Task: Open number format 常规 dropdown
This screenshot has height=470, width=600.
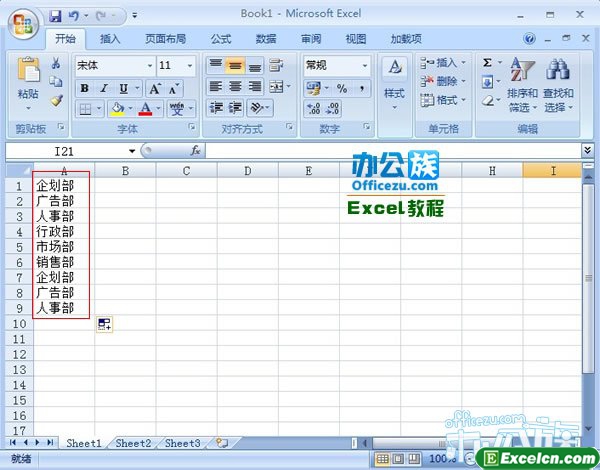Action: point(365,66)
